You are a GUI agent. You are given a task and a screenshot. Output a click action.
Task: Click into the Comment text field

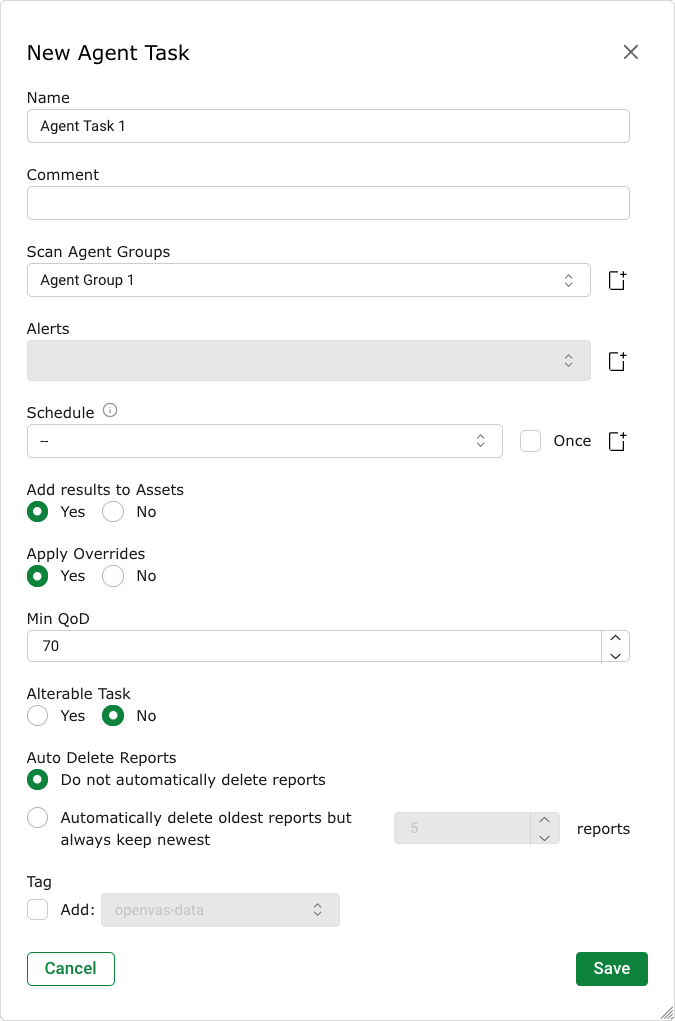[x=328, y=203]
